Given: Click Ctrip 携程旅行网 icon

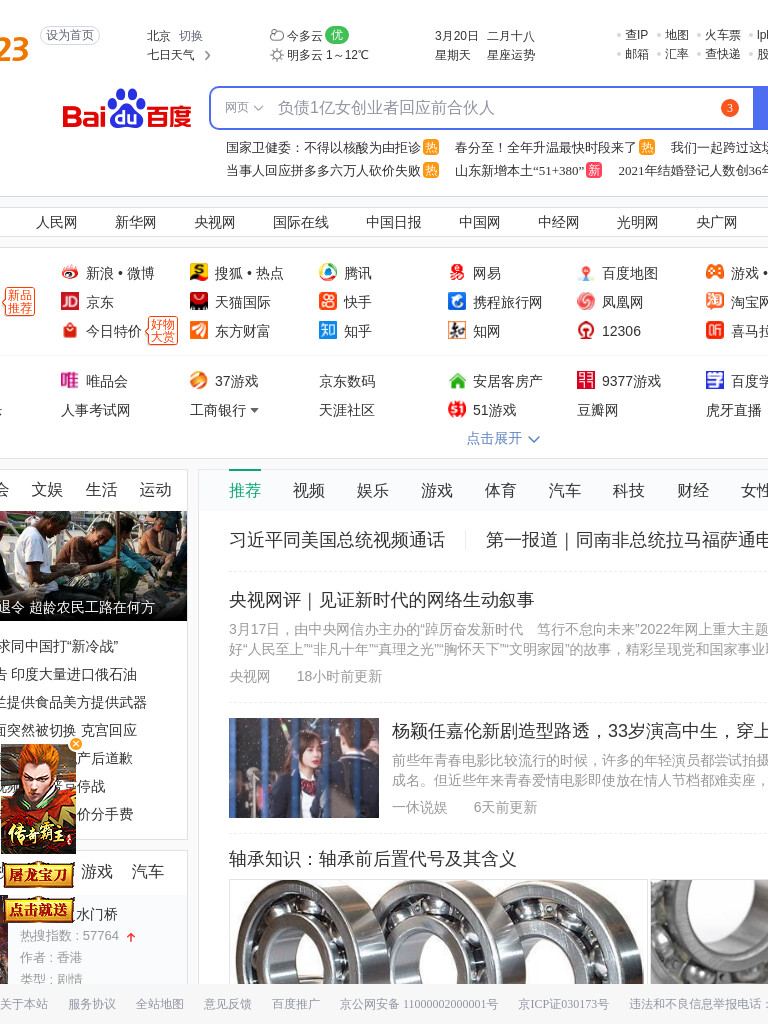Looking at the screenshot, I should coord(457,302).
